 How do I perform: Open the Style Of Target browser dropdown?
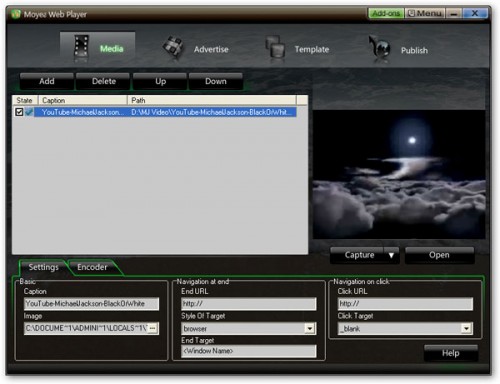310,329
